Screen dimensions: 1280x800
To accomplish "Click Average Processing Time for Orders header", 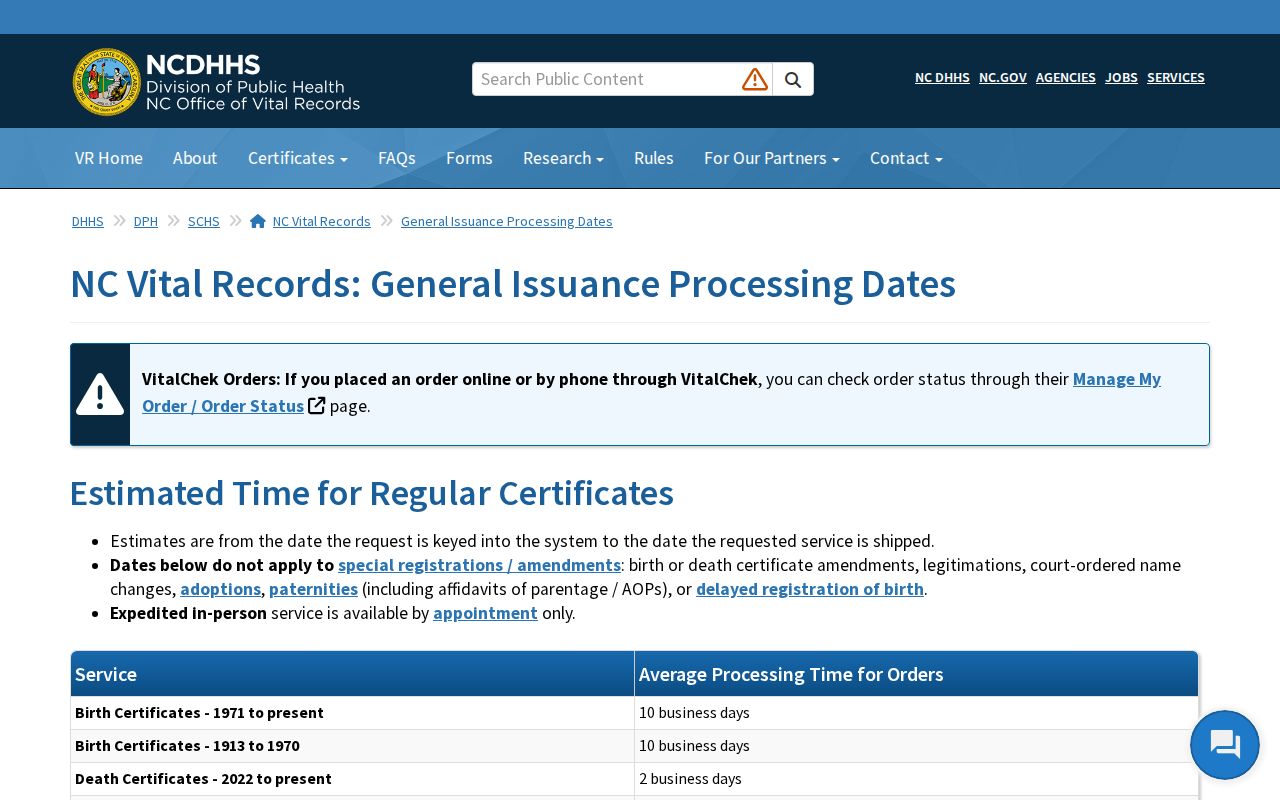I will (916, 674).
